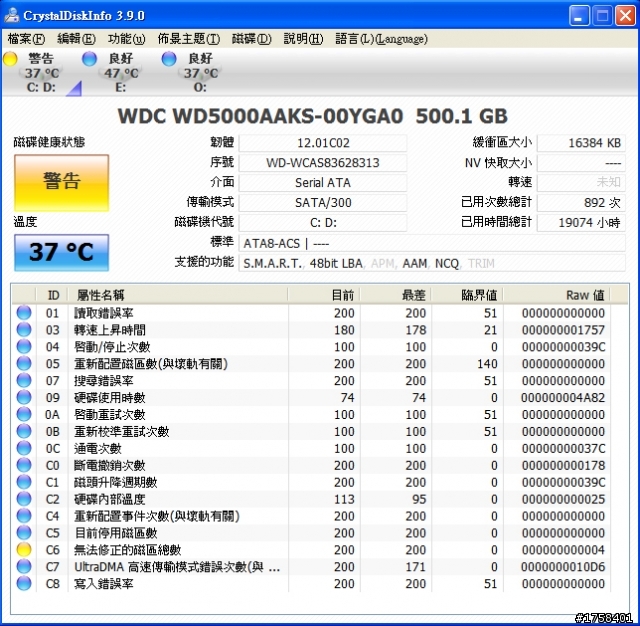
Task: Click the yellow warning orb for C: D:
Action: click(10, 59)
